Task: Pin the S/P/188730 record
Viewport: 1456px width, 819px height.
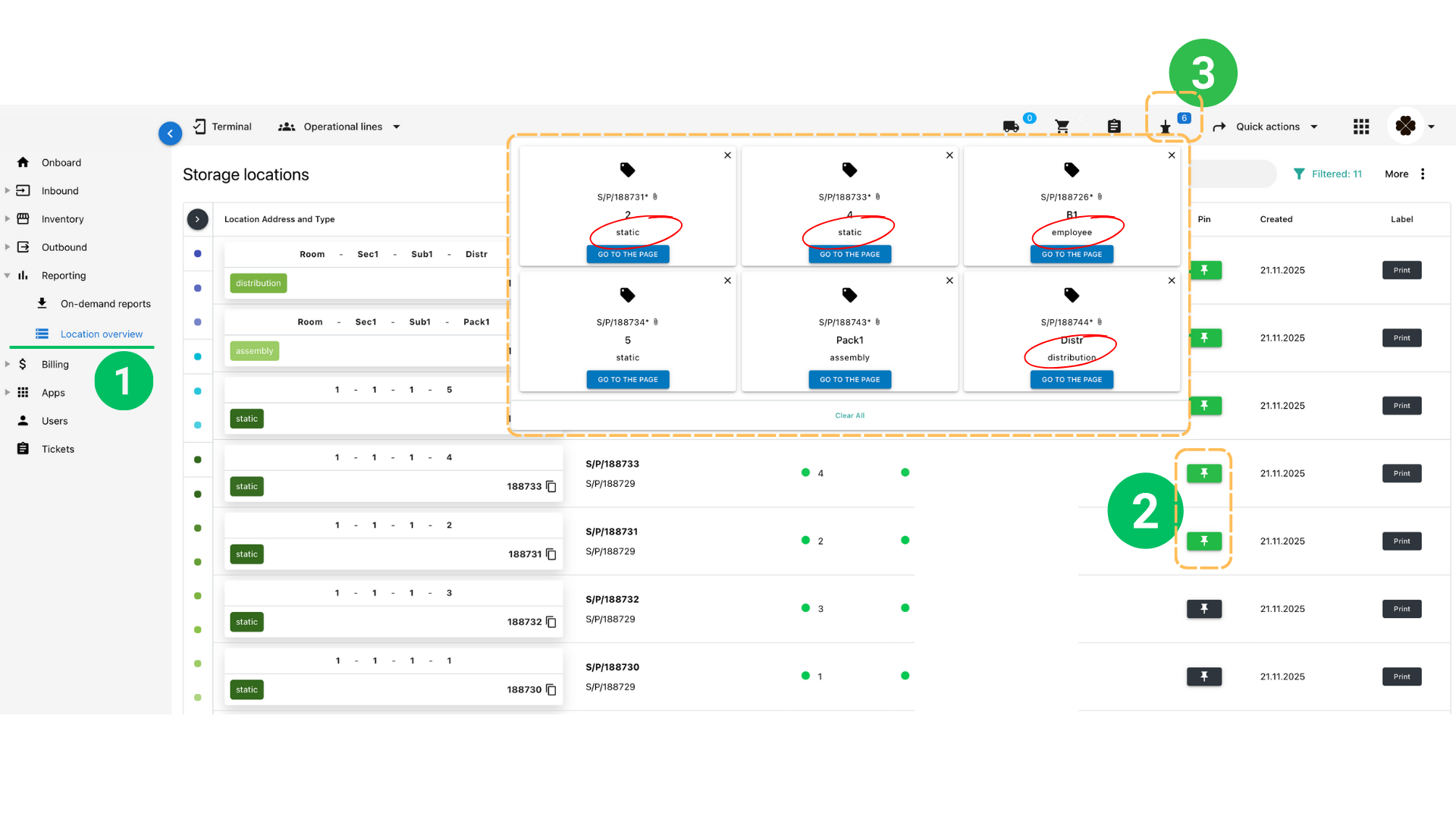Action: pyautogui.click(x=1203, y=676)
